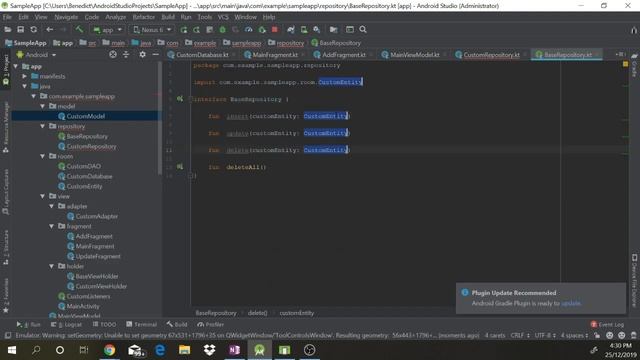Collapse the model package
This screenshot has width=640, height=360.
42,106
